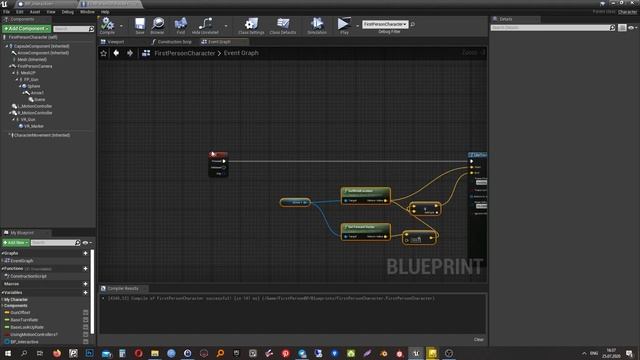
Task: Collapse the Mesh2P tree node
Action: 13,73
